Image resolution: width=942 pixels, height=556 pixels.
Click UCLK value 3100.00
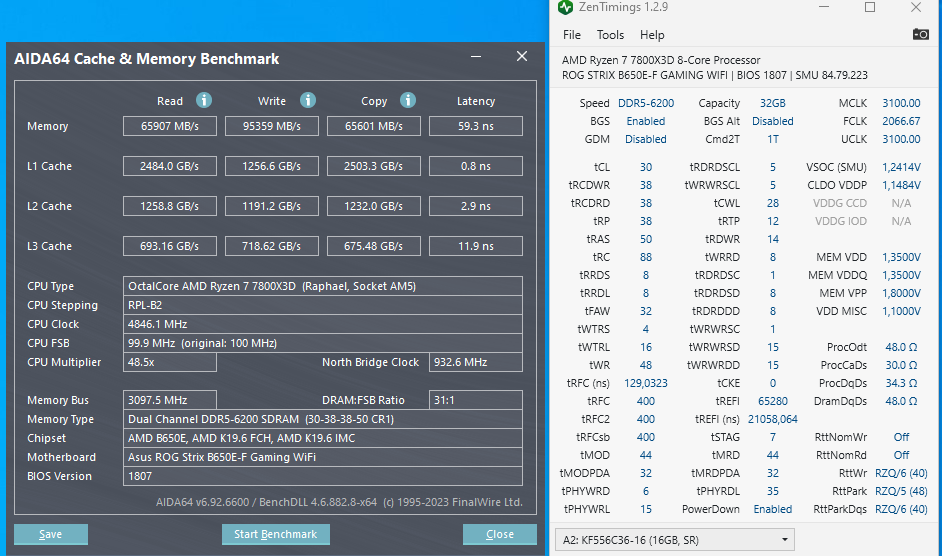[x=901, y=139]
